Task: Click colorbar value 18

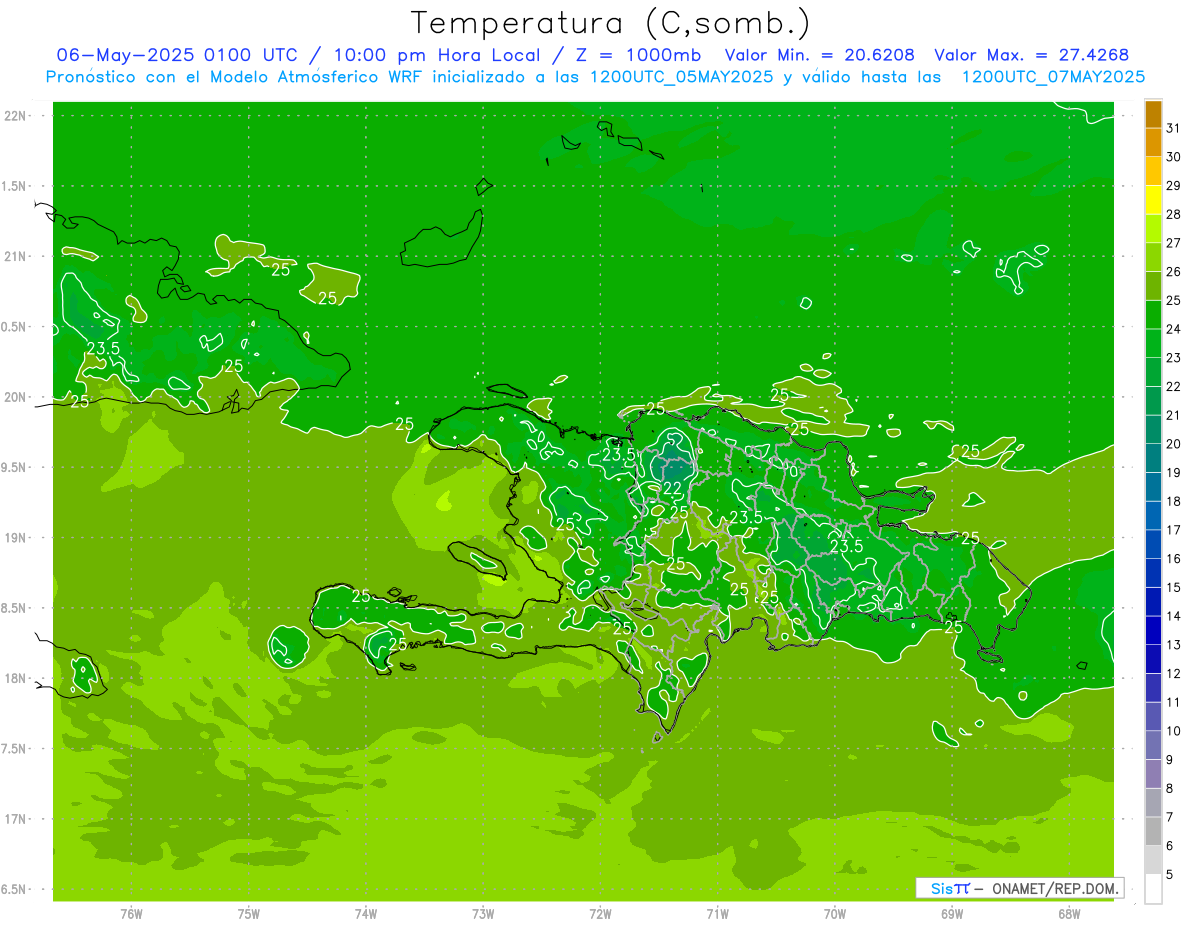Action: point(1174,502)
